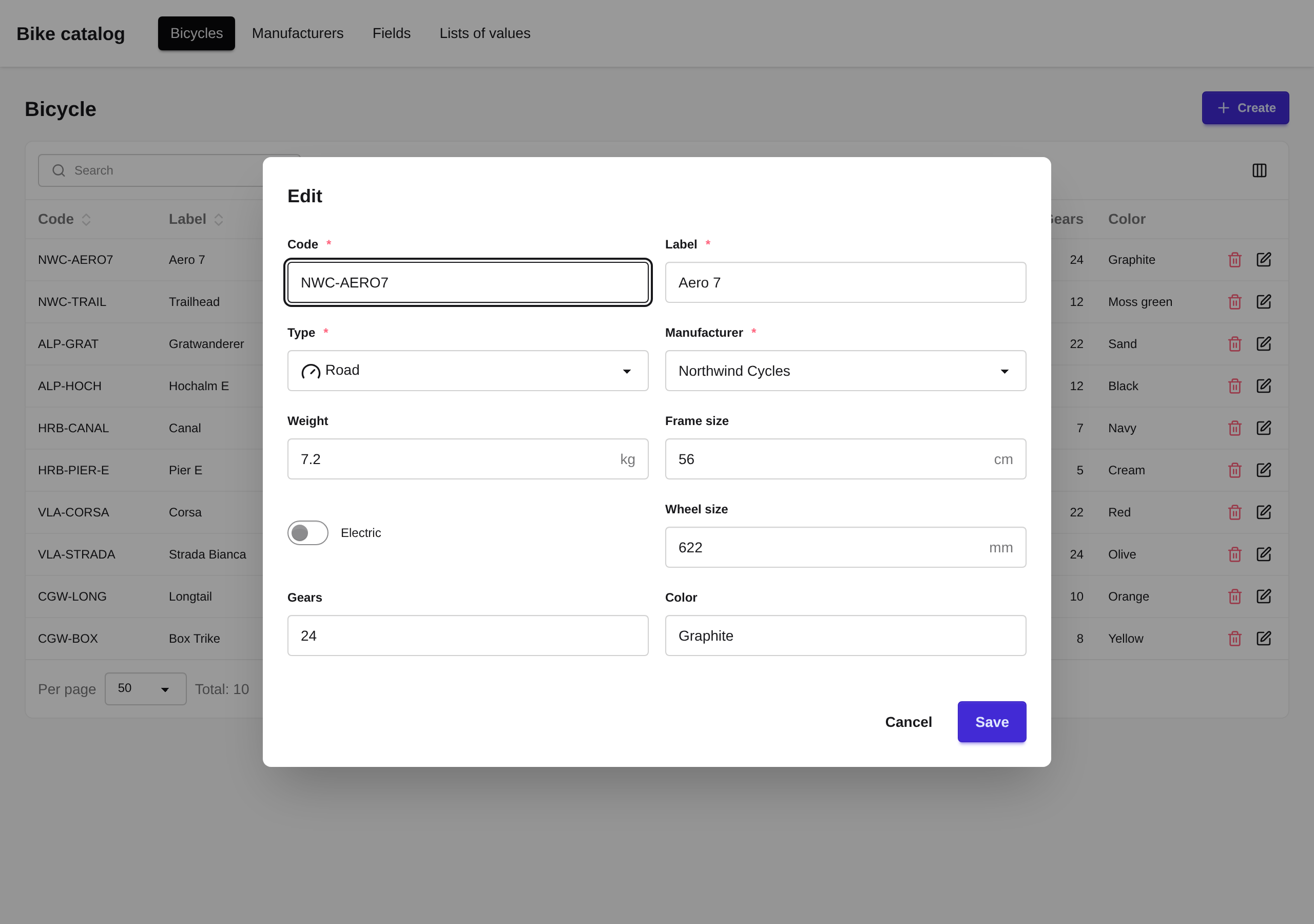Click the Wheel size field in mm
This screenshot has width=1314, height=924.
point(845,547)
